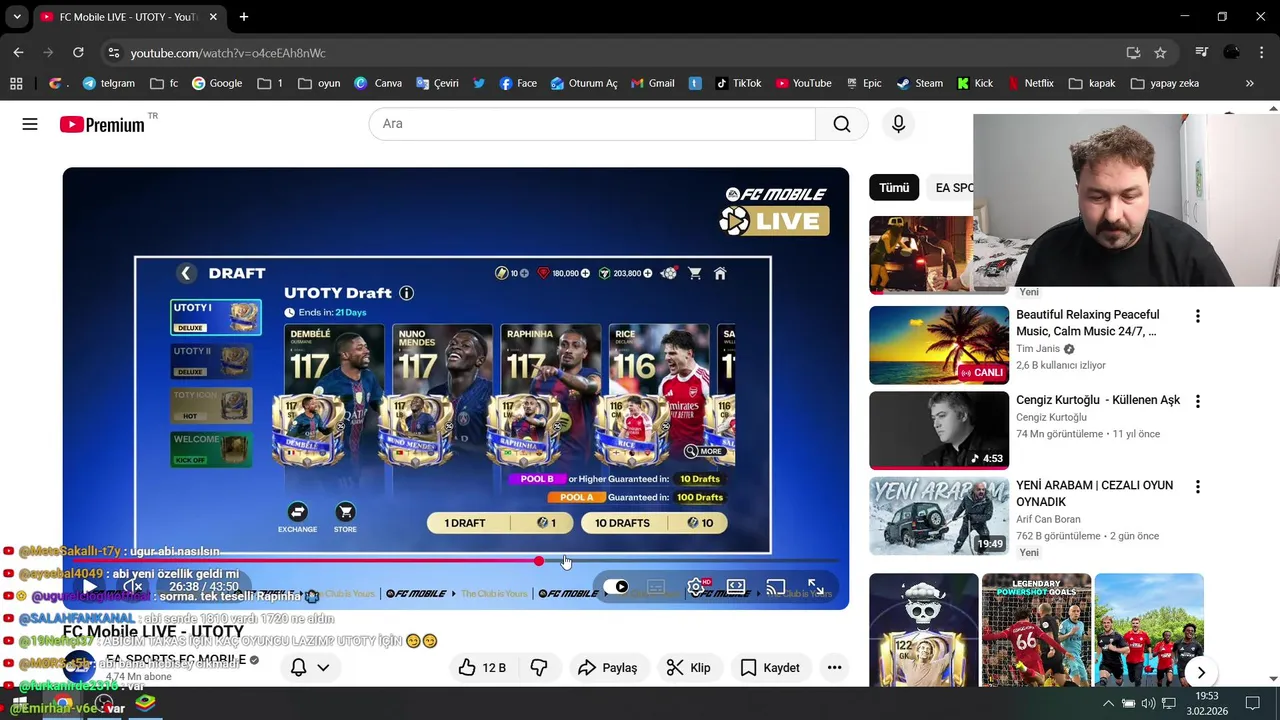Open options for YENİ ARABAM video
Viewport: 1280px width, 720px height.
tap(1197, 487)
